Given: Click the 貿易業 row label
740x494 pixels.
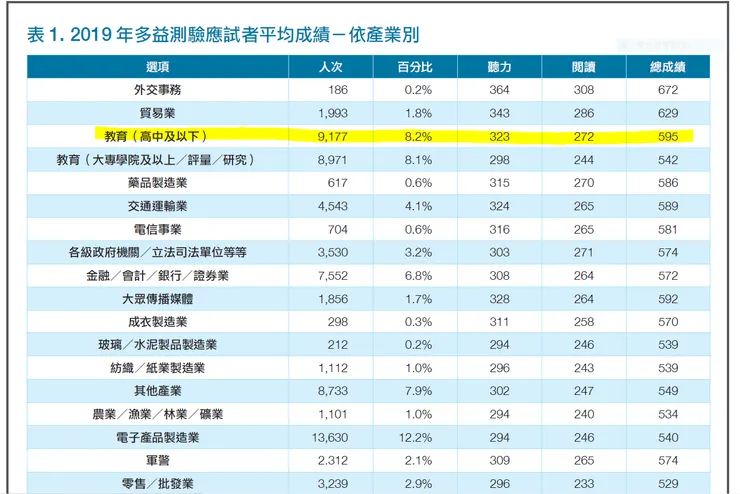Looking at the screenshot, I should point(158,113).
